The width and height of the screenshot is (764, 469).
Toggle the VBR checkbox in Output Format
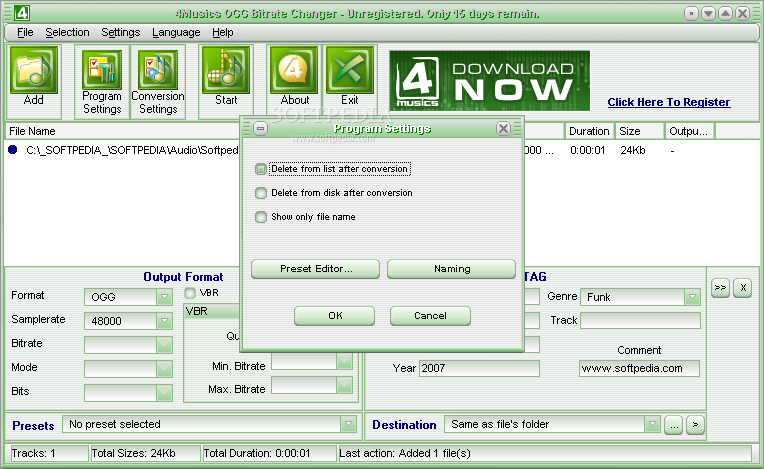(x=190, y=293)
